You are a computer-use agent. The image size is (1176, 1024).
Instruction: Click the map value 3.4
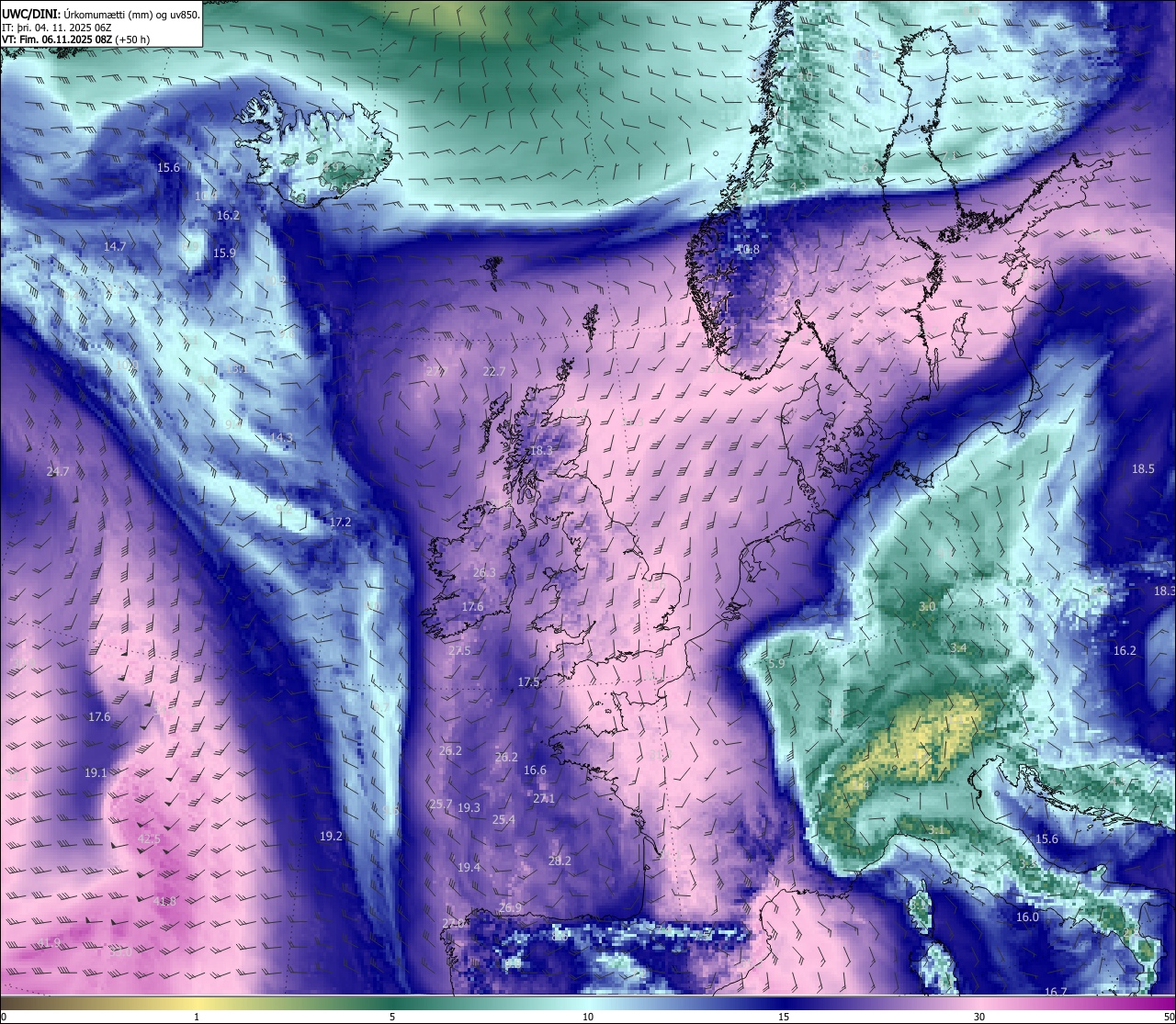click(x=958, y=647)
